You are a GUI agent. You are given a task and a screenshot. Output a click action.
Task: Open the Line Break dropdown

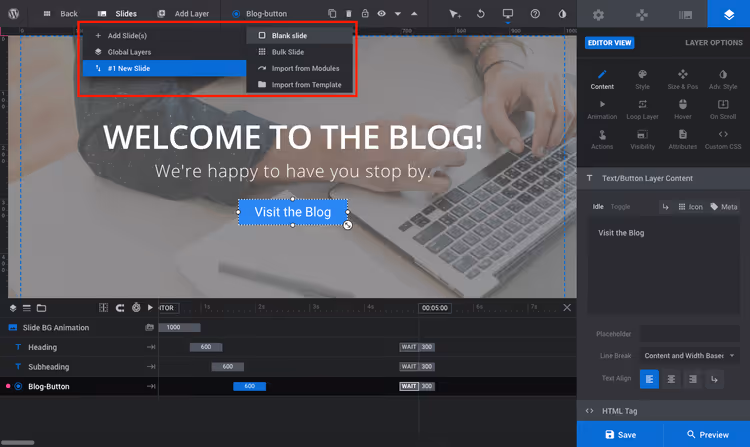[x=690, y=356]
